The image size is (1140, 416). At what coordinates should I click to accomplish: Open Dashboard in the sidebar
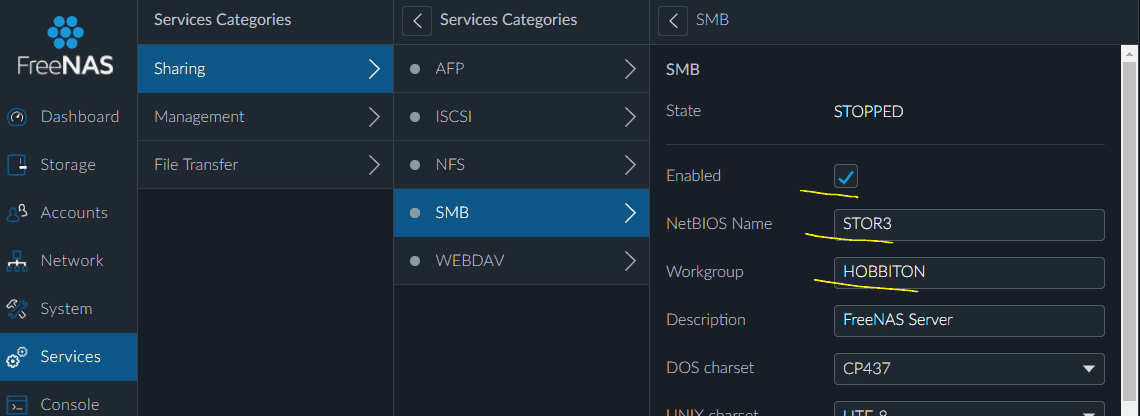tap(68, 117)
